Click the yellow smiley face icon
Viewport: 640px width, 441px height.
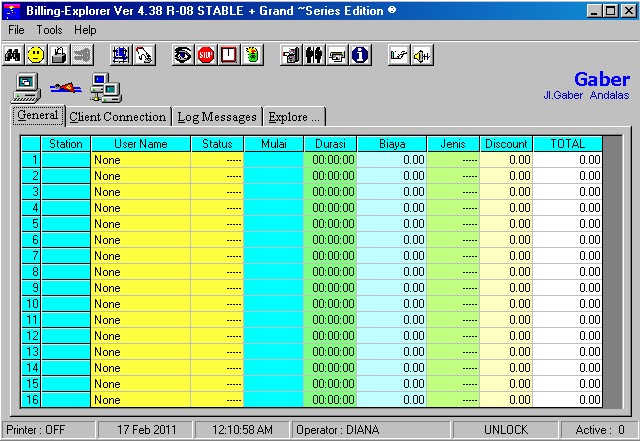click(x=36, y=55)
